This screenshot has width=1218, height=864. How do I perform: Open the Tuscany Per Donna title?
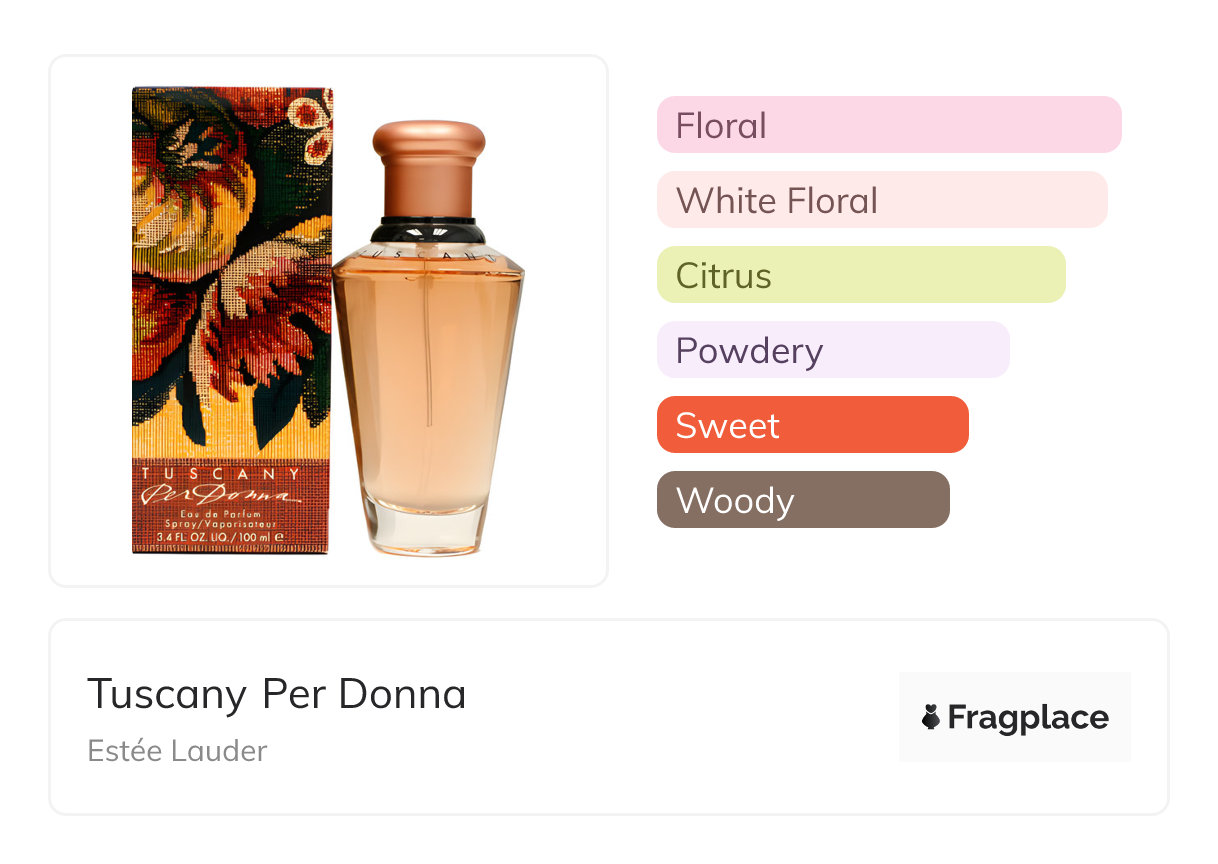coord(277,693)
